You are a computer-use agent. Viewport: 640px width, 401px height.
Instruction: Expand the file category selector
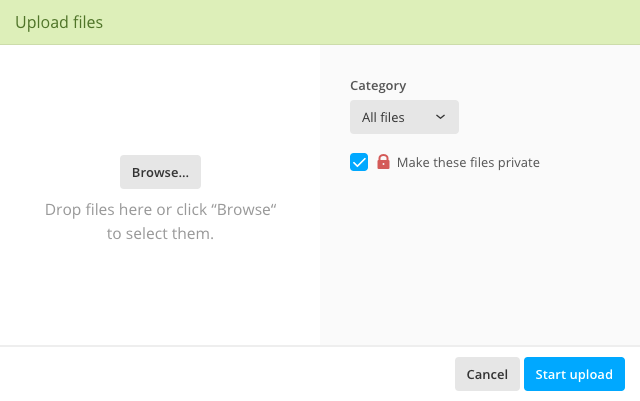(x=404, y=117)
